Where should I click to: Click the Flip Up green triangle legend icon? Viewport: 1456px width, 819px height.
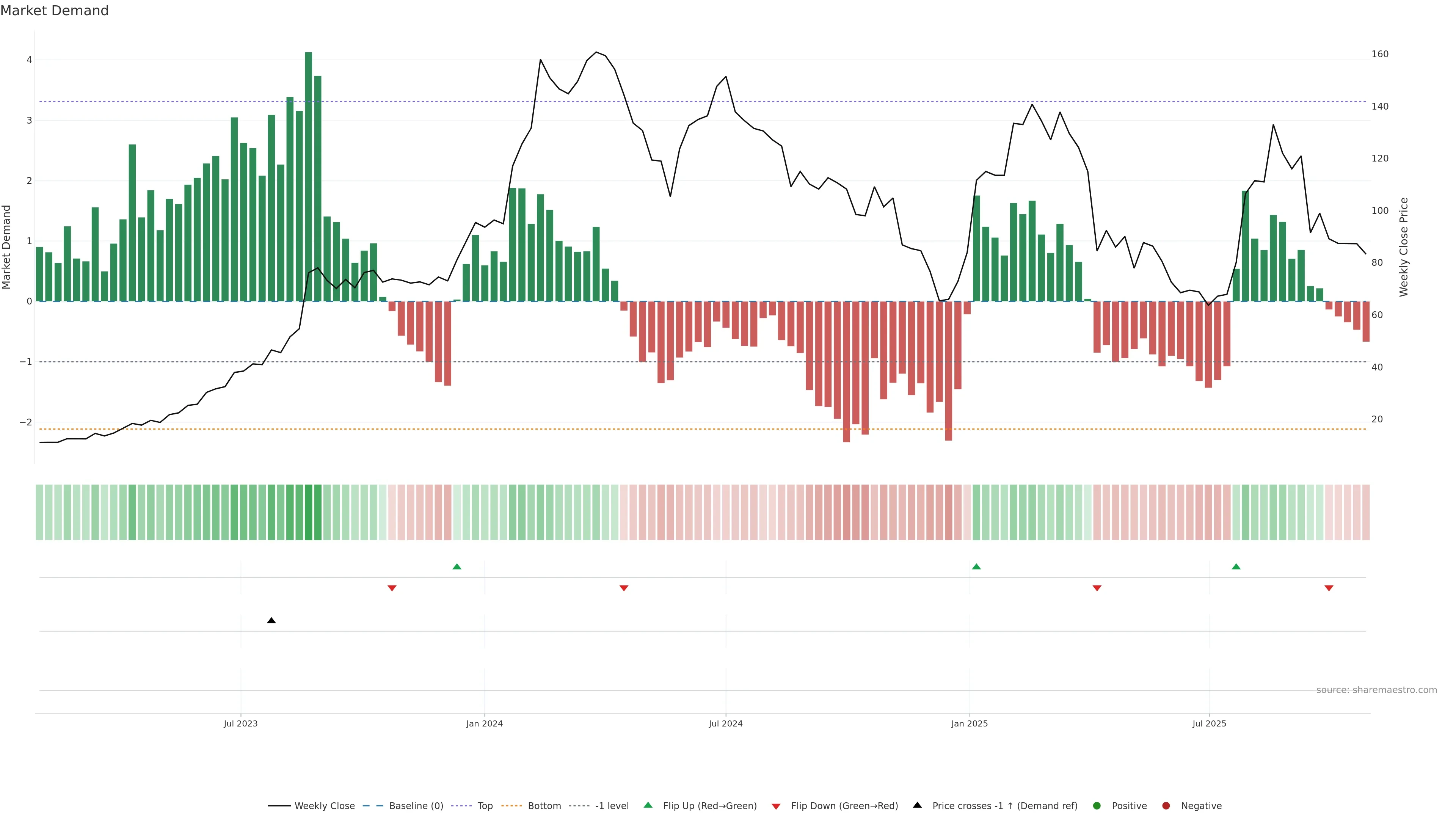pos(648,805)
